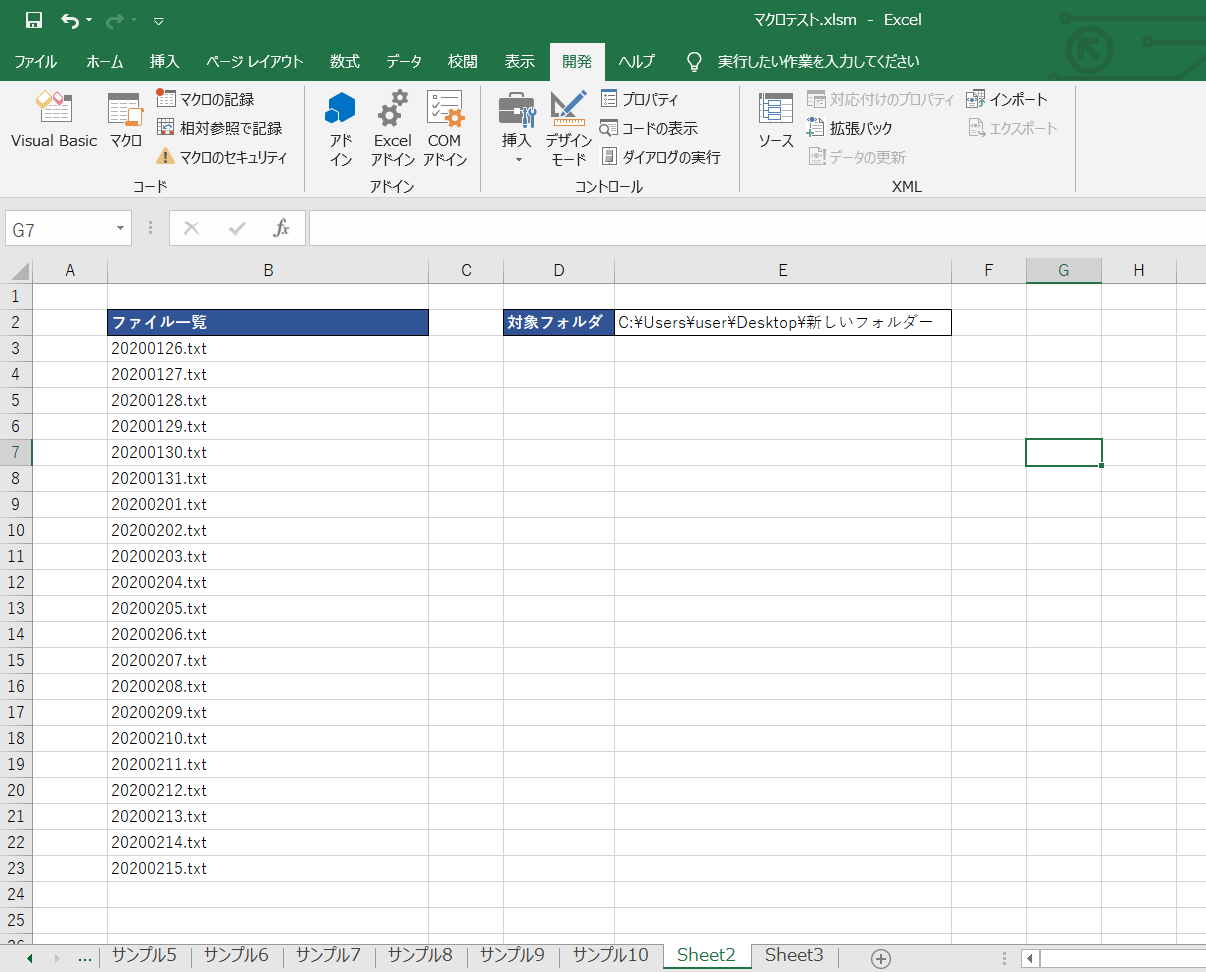
Task: Select the folder path cell E2
Action: coord(783,322)
